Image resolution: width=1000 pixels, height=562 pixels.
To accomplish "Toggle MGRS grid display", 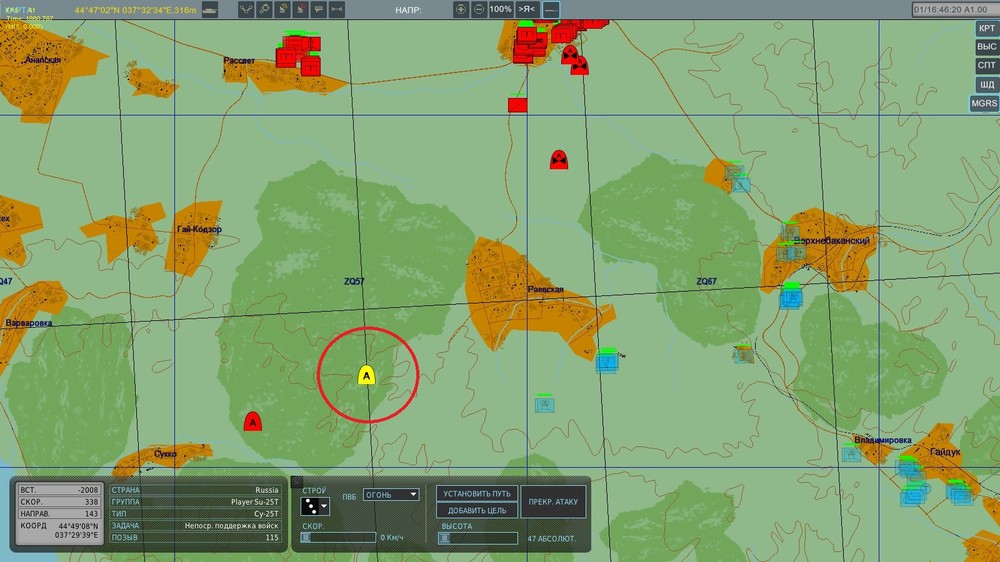I will click(x=984, y=103).
